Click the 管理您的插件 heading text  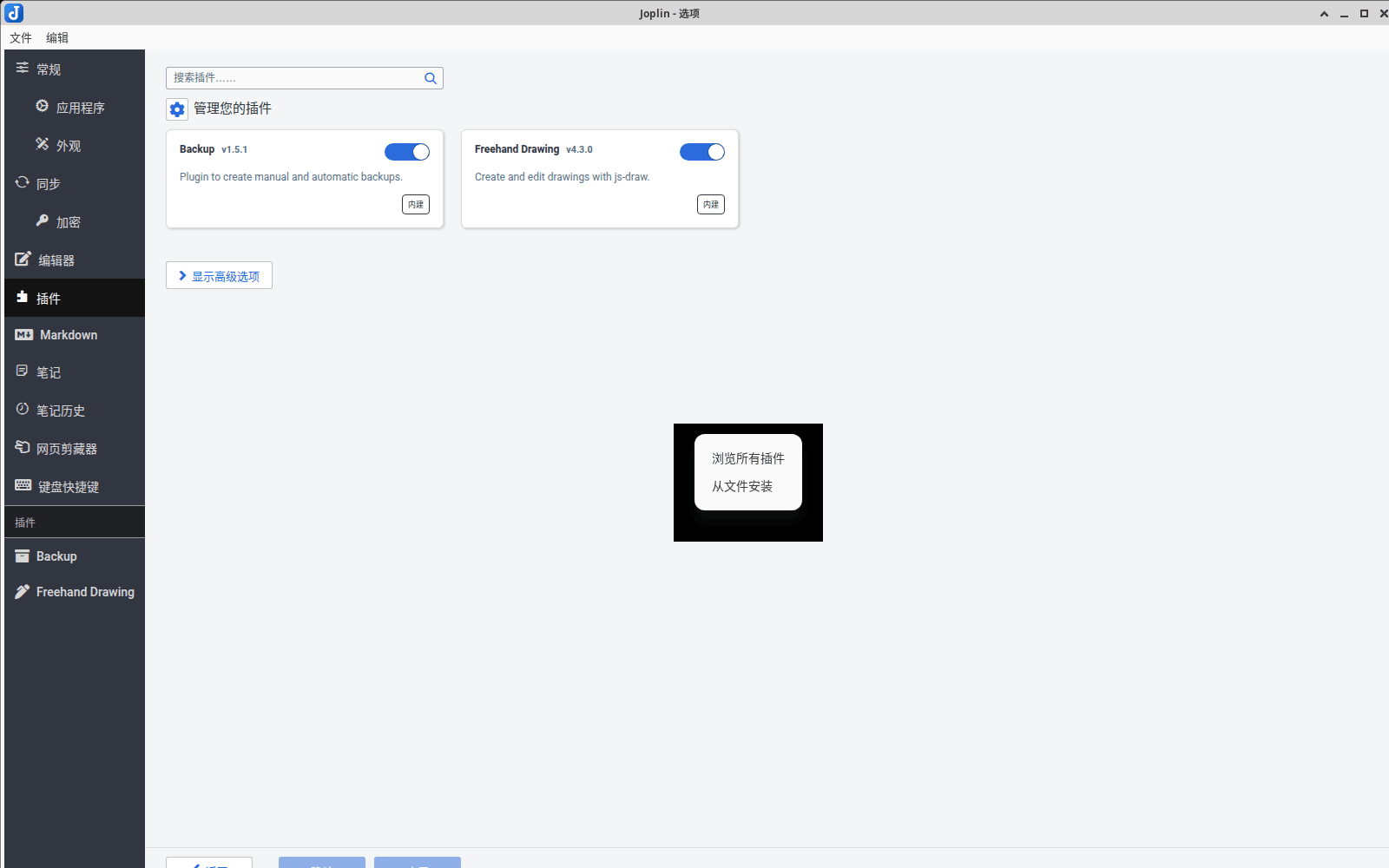coord(233,108)
